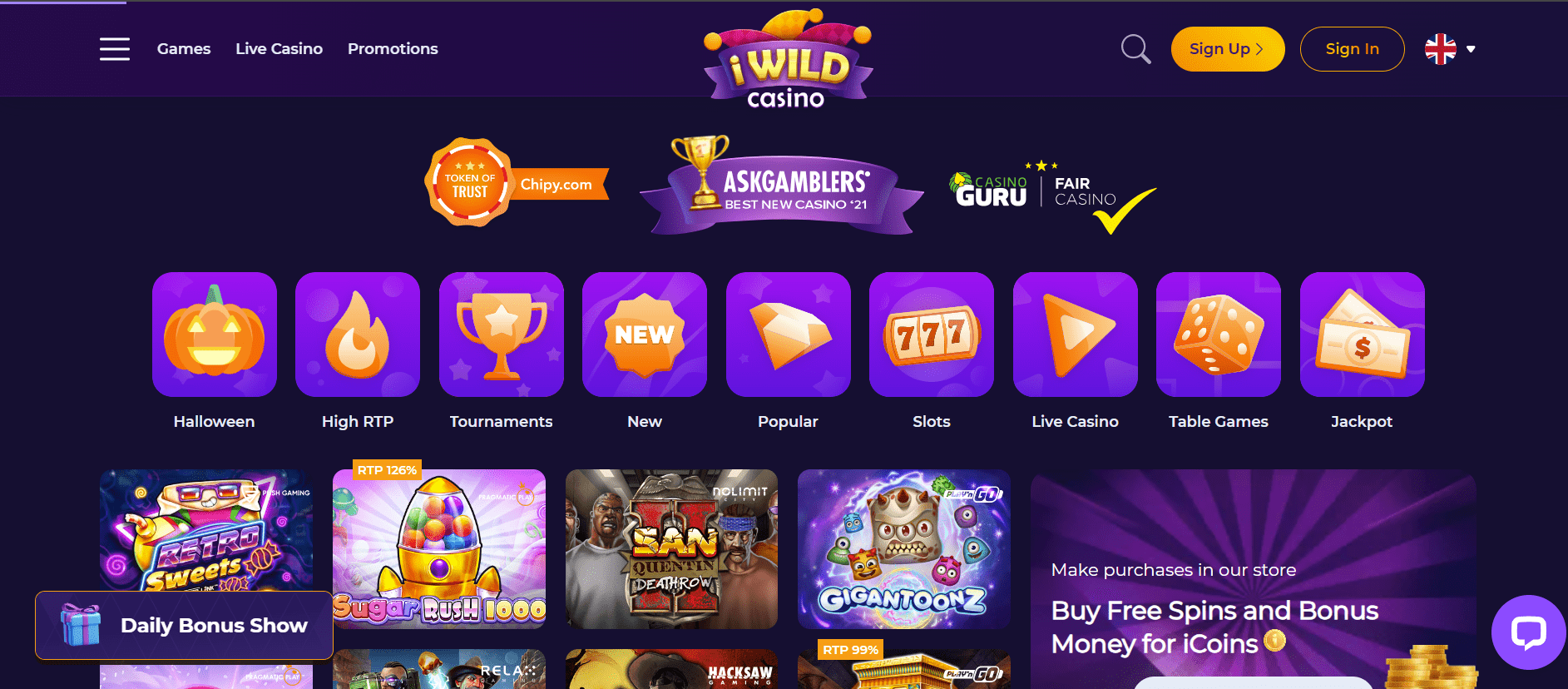This screenshot has height=689, width=1568.
Task: Select the New games badge icon
Action: pos(645,335)
